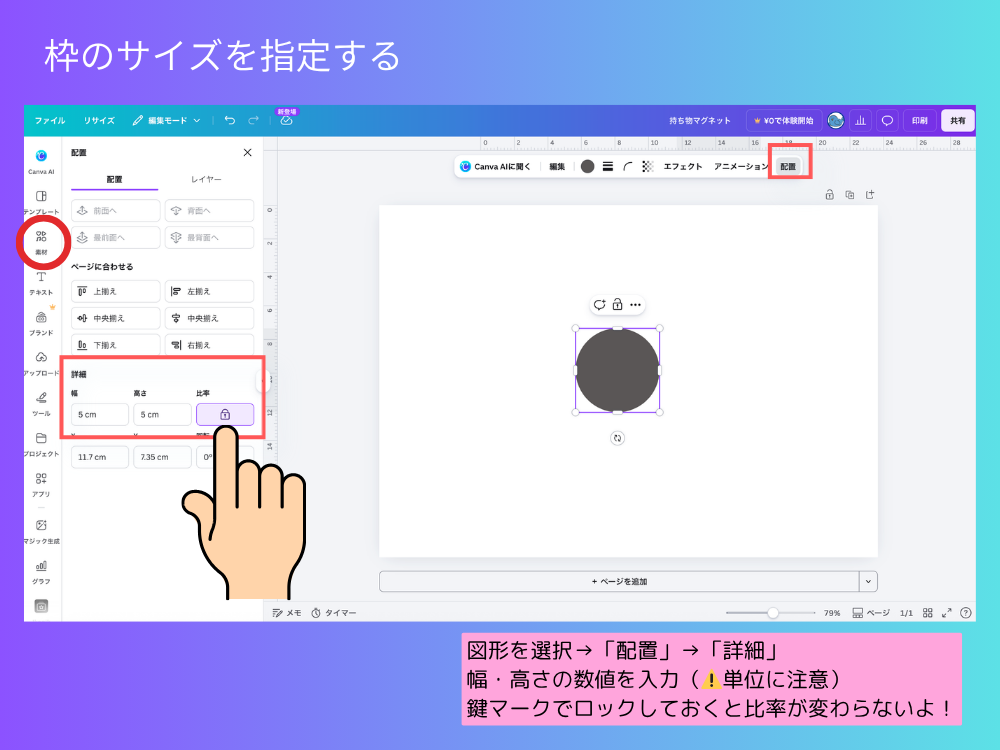Lock the page using page lock icon

click(830, 195)
